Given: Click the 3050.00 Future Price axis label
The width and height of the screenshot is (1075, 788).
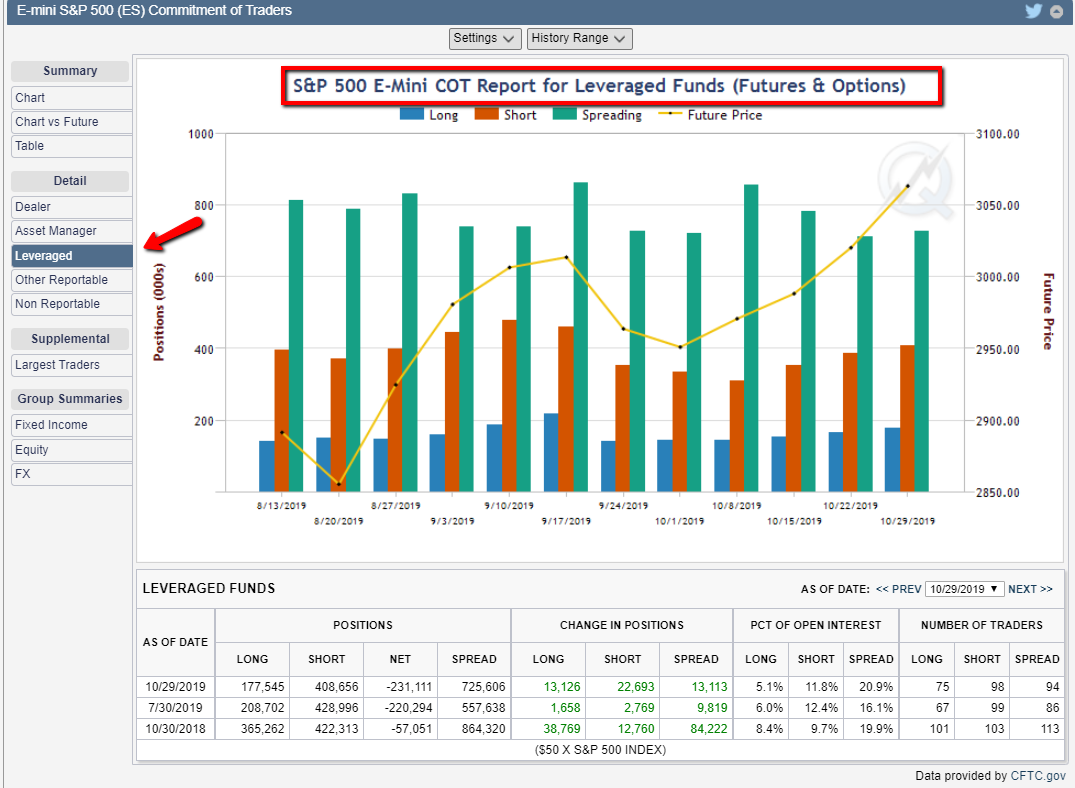Looking at the screenshot, I should click(998, 205).
